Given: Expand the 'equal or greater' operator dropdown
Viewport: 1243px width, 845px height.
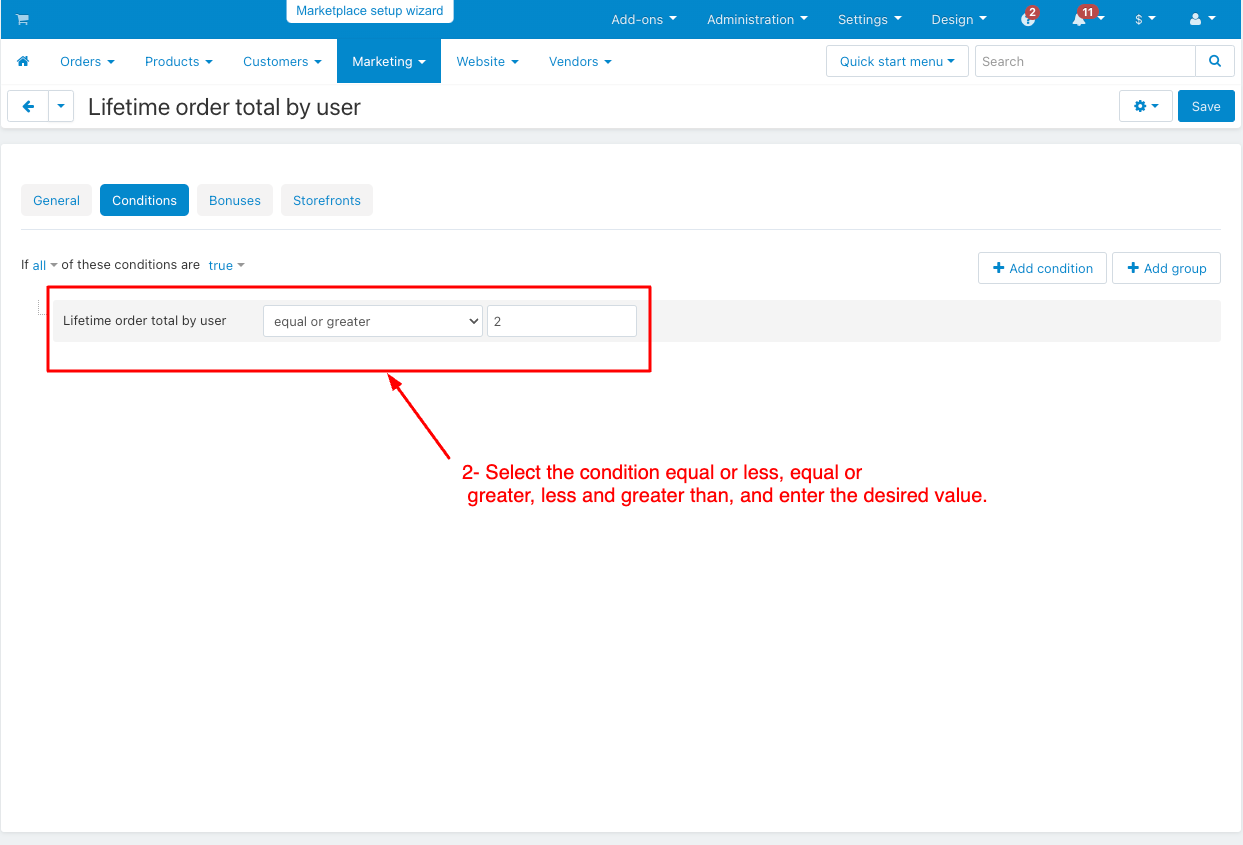Looking at the screenshot, I should tap(372, 322).
